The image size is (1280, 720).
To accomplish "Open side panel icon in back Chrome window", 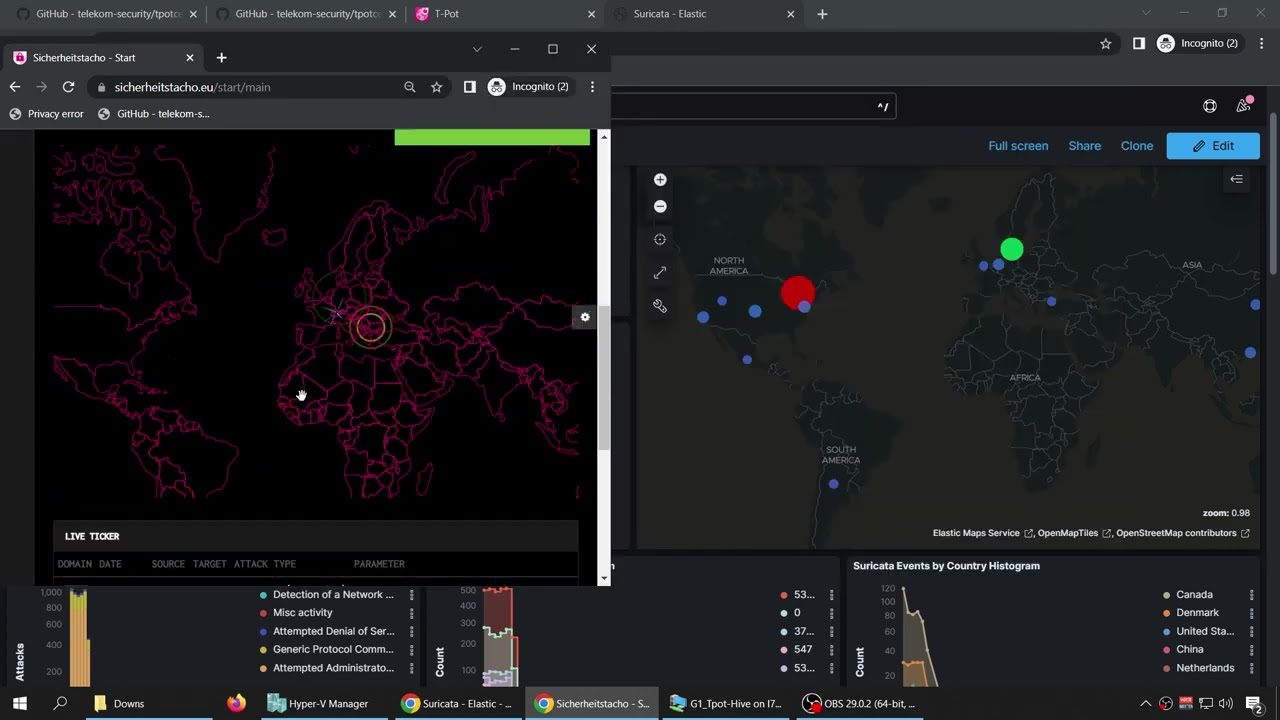I will [x=1138, y=43].
